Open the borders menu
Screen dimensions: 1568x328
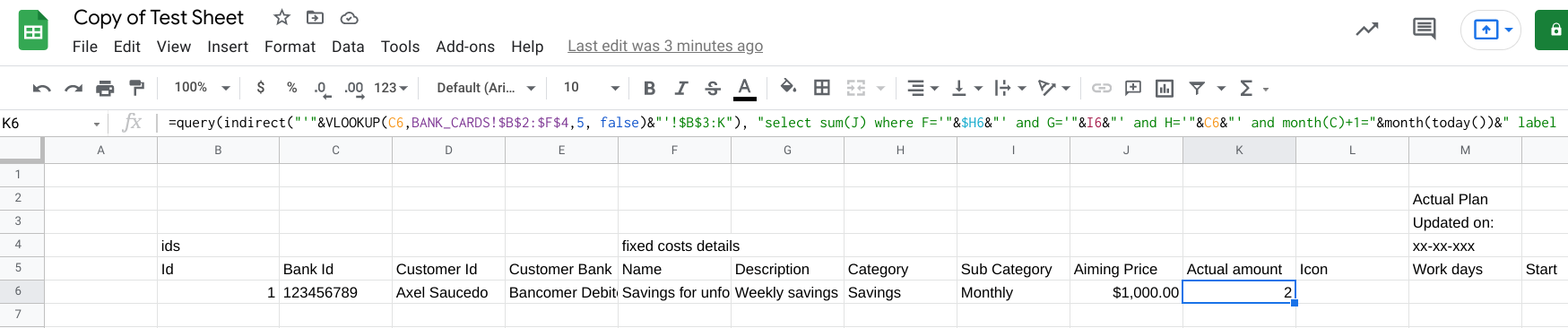(x=821, y=88)
